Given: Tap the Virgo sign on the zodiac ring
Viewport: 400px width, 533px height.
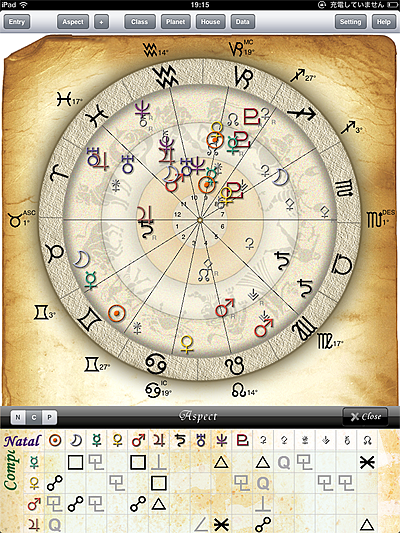Looking at the screenshot, I should [x=305, y=328].
